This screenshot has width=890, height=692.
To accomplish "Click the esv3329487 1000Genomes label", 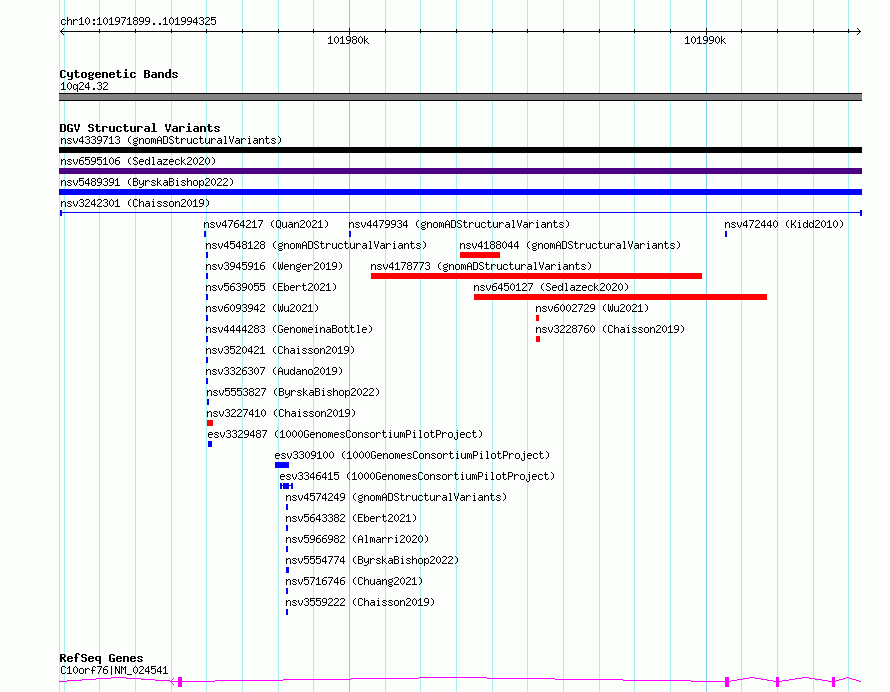I will (345, 434).
